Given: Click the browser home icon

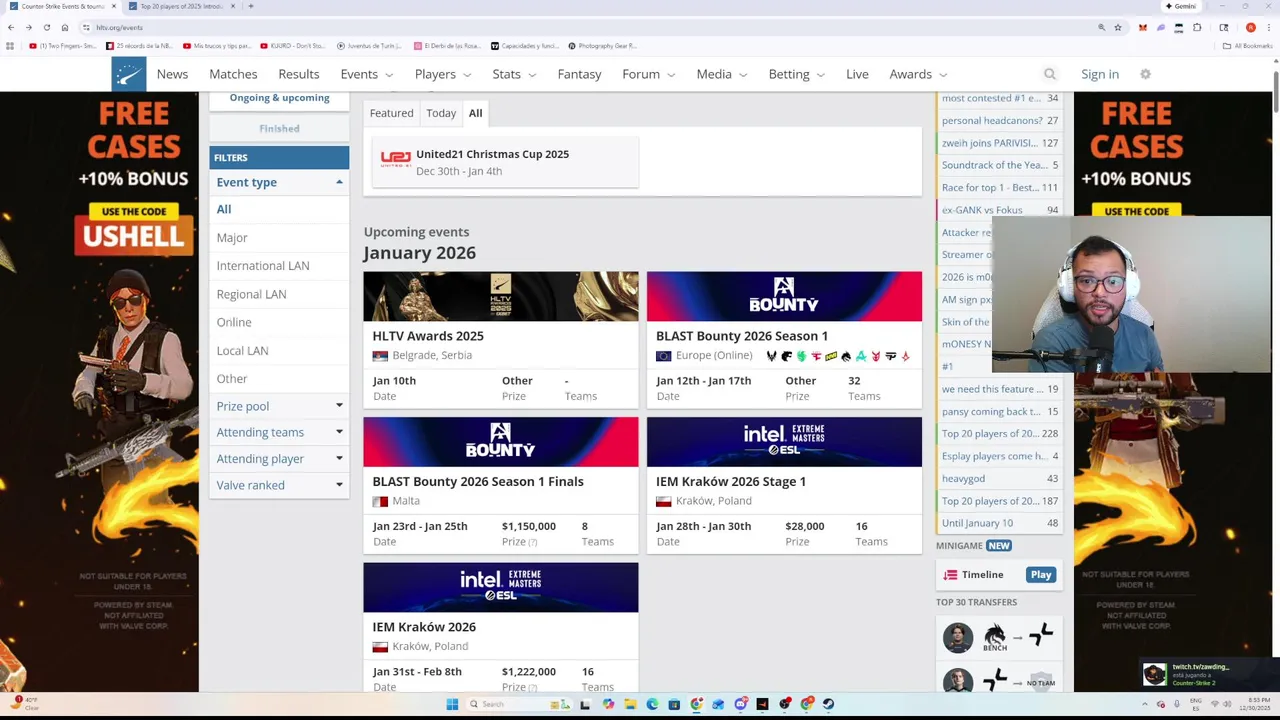Looking at the screenshot, I should coord(64,27).
